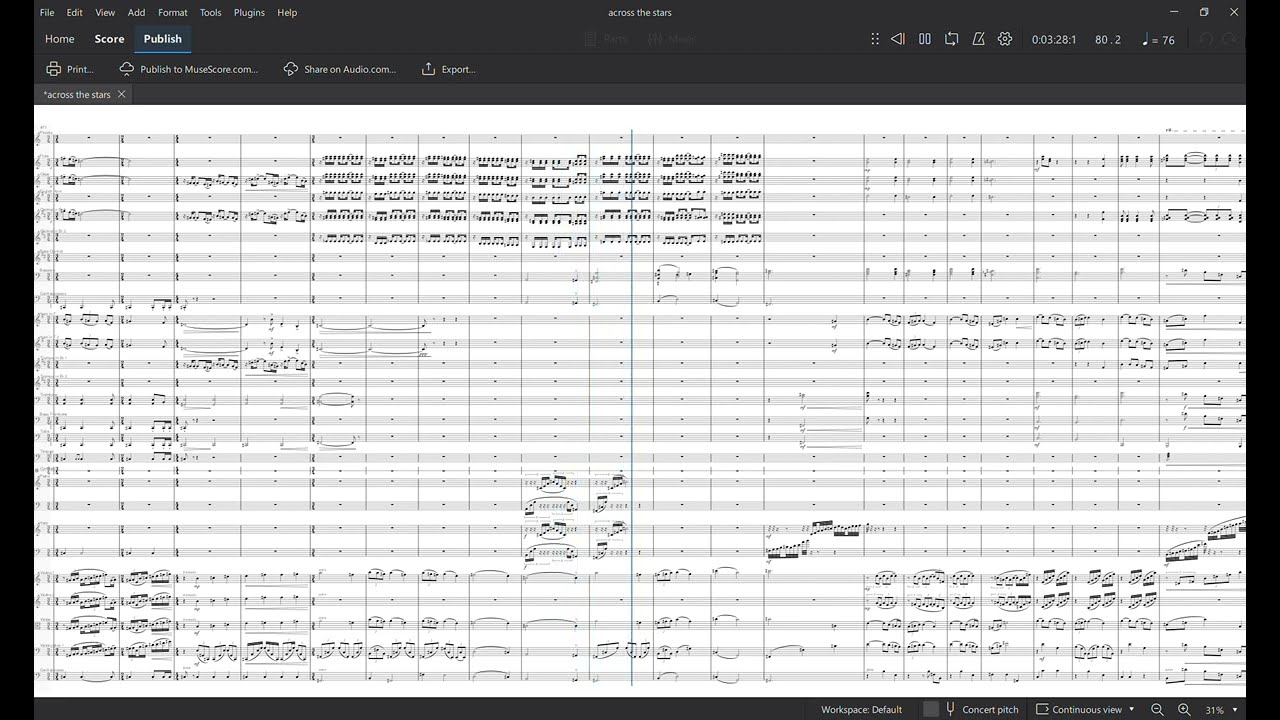Open the Tools menu
1280x720 pixels.
[x=210, y=12]
